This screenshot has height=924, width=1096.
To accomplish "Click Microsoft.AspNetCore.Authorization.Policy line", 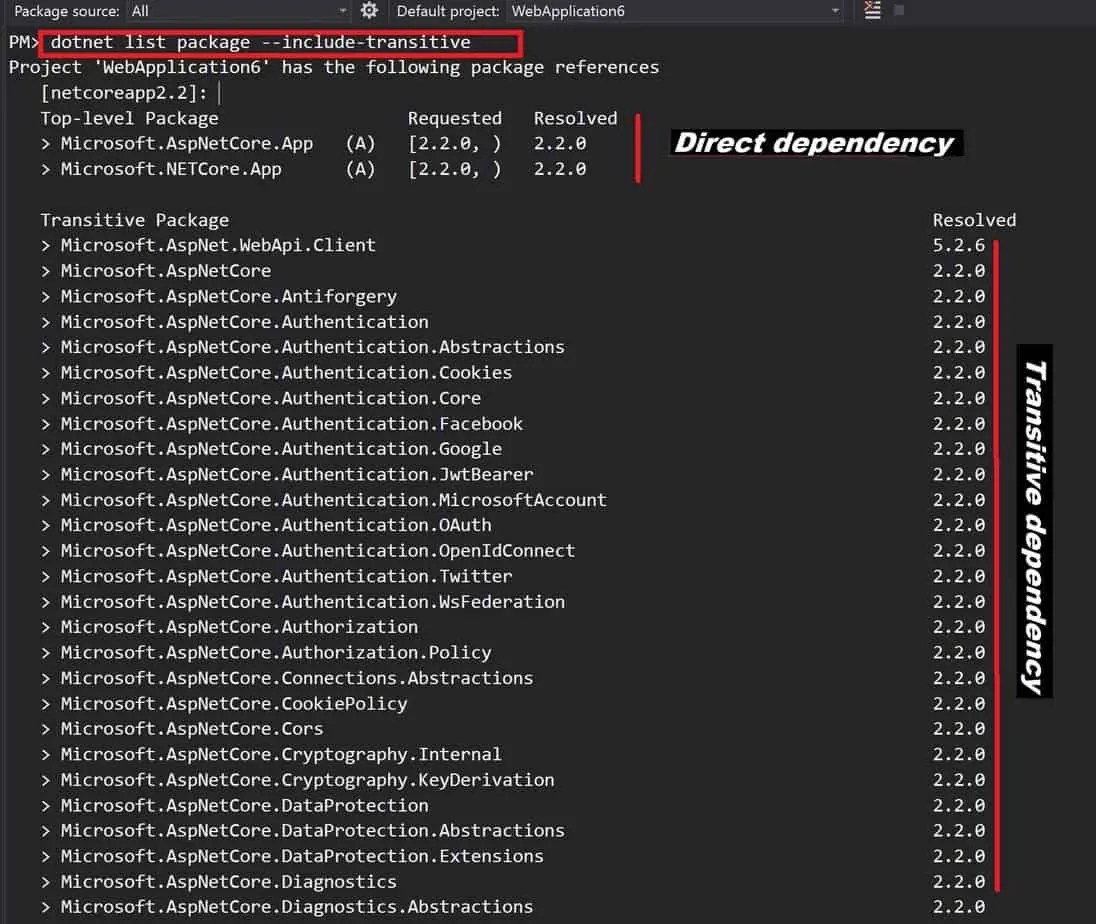I will click(x=266, y=653).
